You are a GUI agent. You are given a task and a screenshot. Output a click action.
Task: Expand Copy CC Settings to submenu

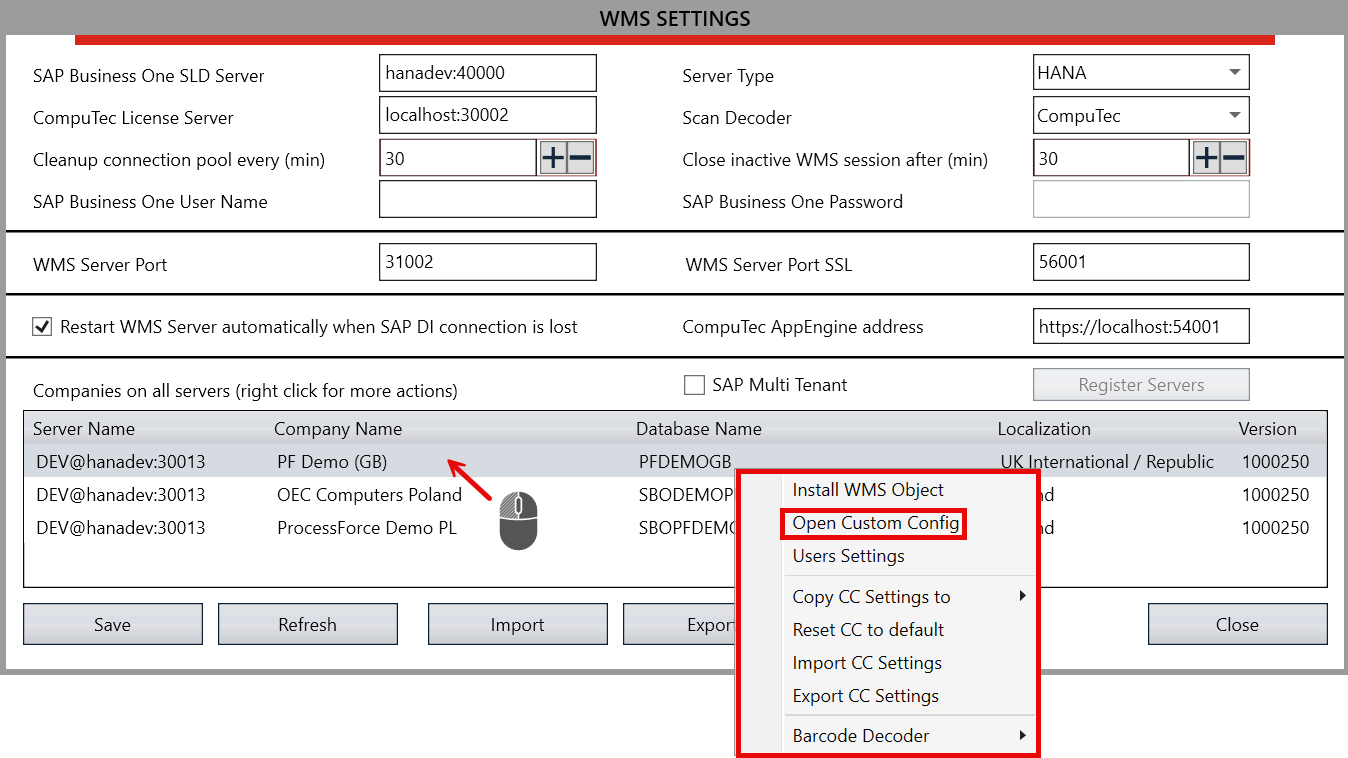pyautogui.click(x=908, y=597)
